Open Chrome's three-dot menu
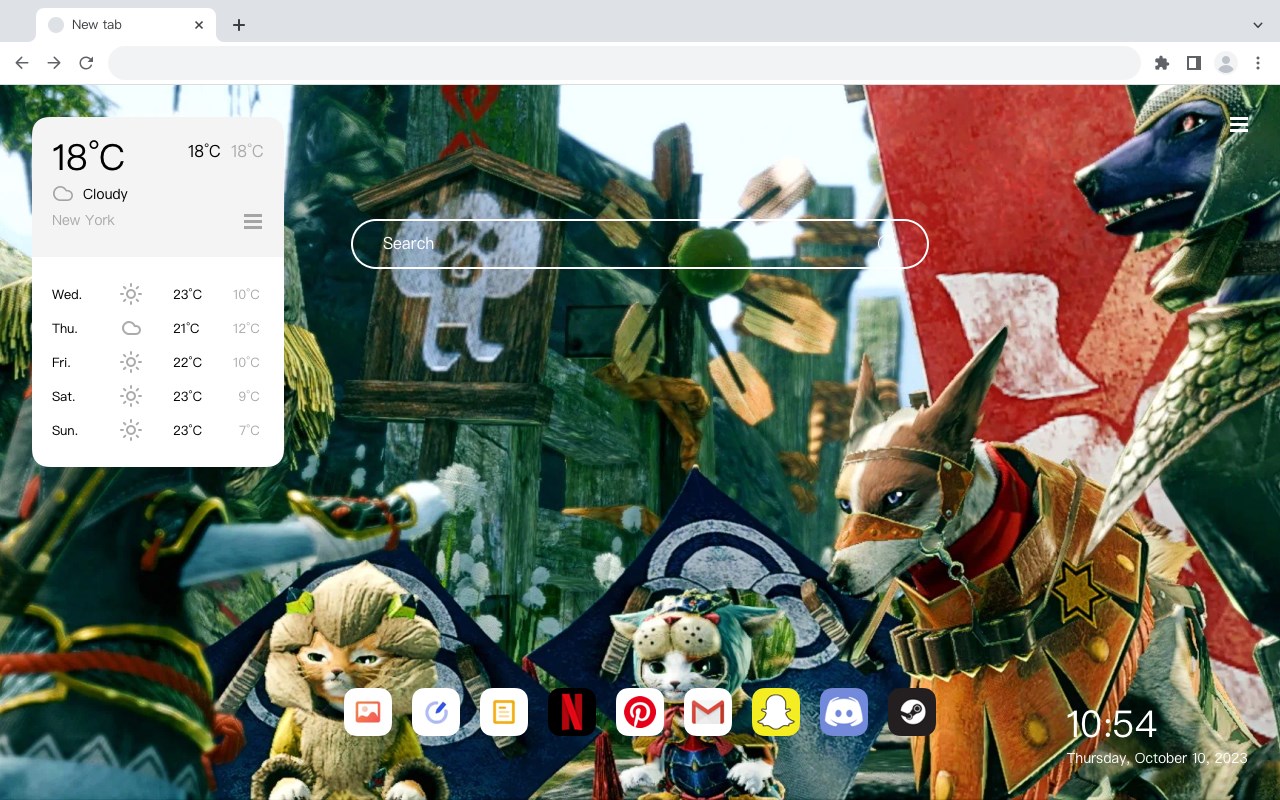1280x800 pixels. [x=1258, y=63]
